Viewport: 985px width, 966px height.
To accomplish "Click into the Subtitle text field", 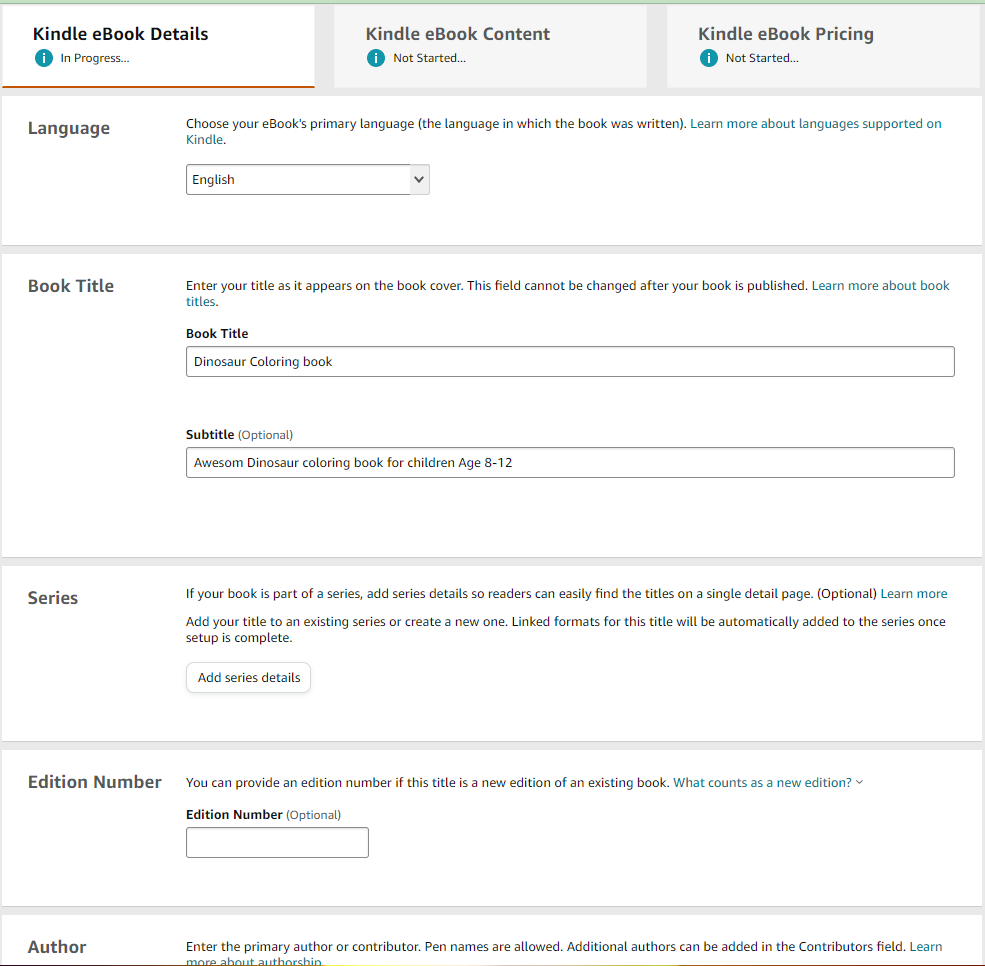I will (x=570, y=463).
